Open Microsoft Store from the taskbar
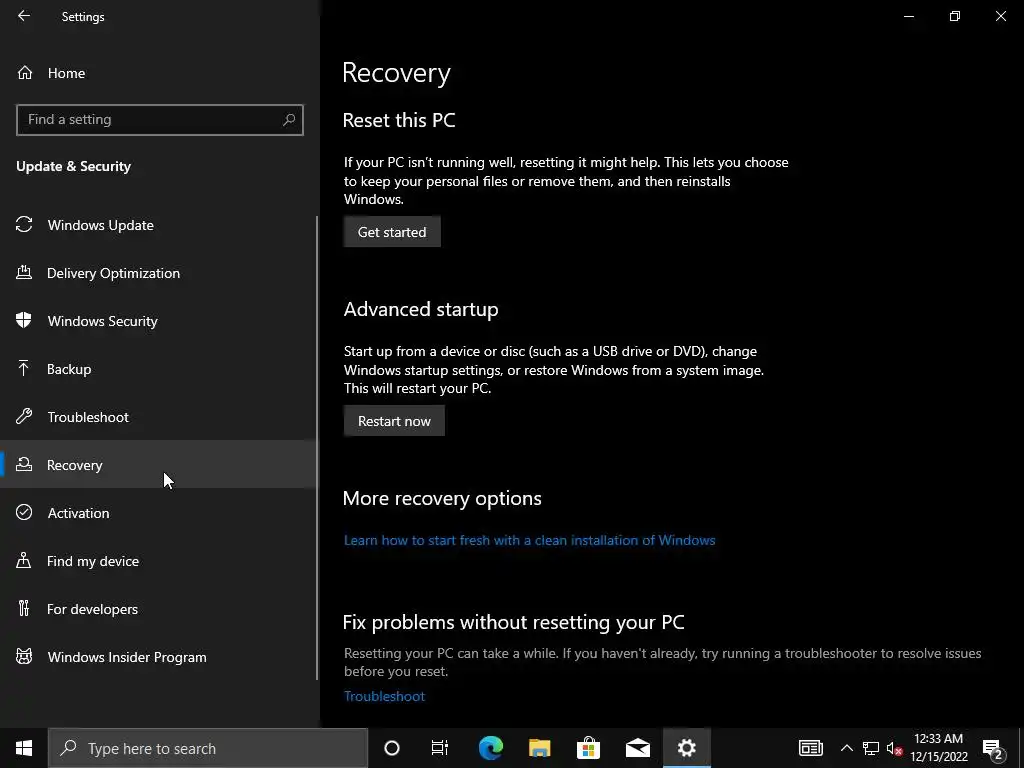This screenshot has height=768, width=1024. pyautogui.click(x=588, y=748)
